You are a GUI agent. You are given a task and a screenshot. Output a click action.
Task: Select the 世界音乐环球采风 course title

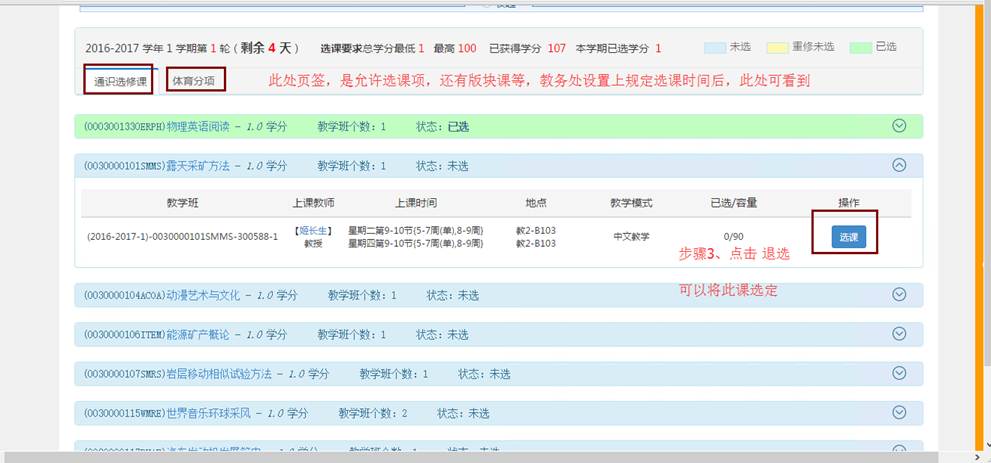(x=208, y=413)
